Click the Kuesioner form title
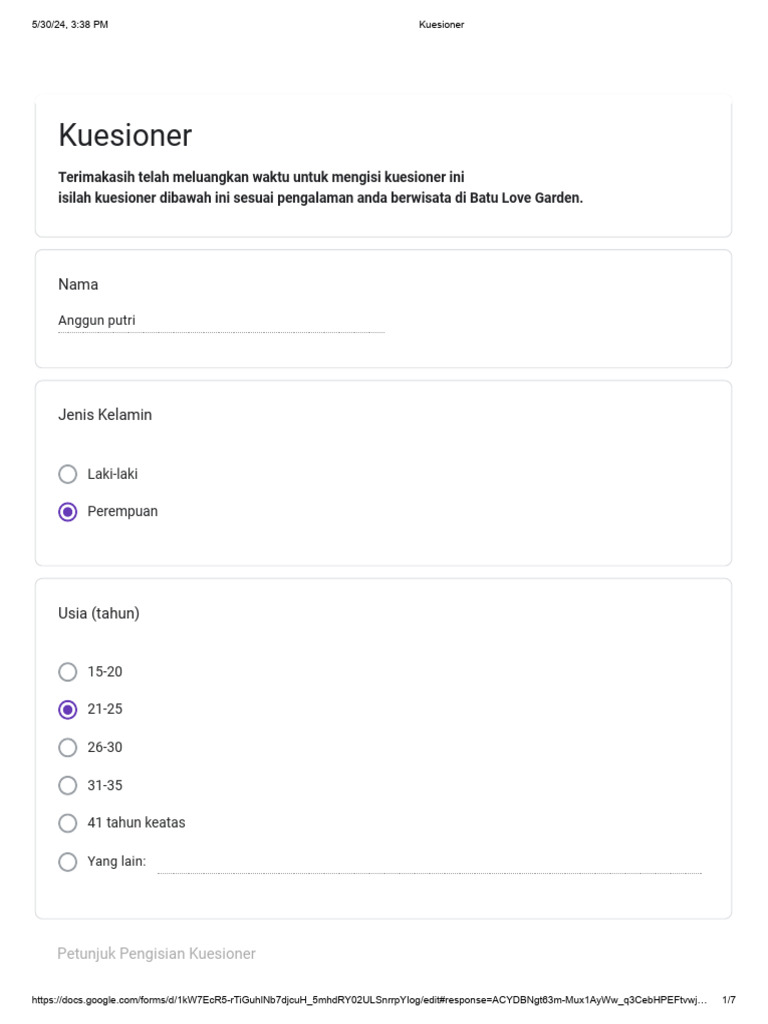Image resolution: width=768 pixels, height=1024 pixels. click(x=125, y=135)
